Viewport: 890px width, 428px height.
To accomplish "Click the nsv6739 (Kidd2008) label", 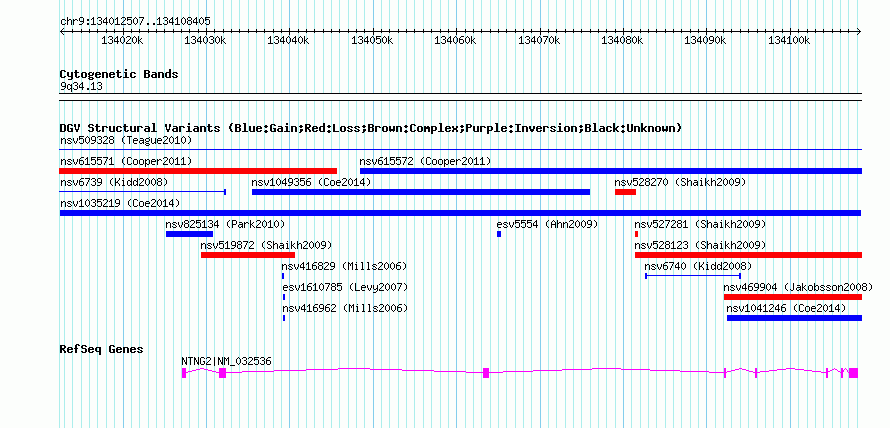I will tap(114, 182).
